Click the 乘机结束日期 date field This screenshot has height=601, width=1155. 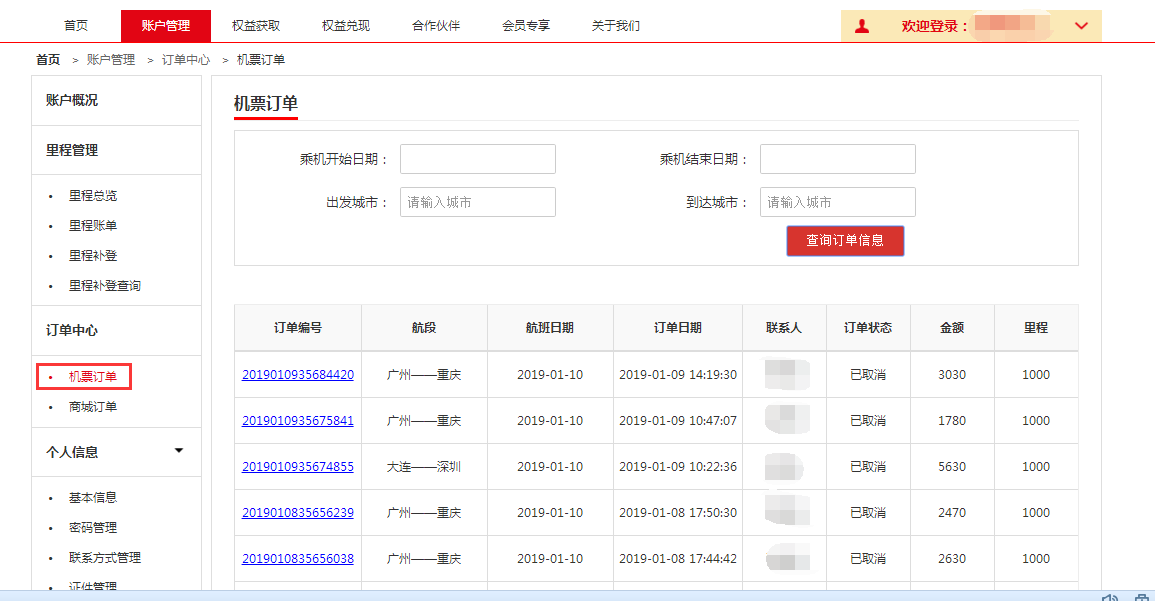point(838,159)
